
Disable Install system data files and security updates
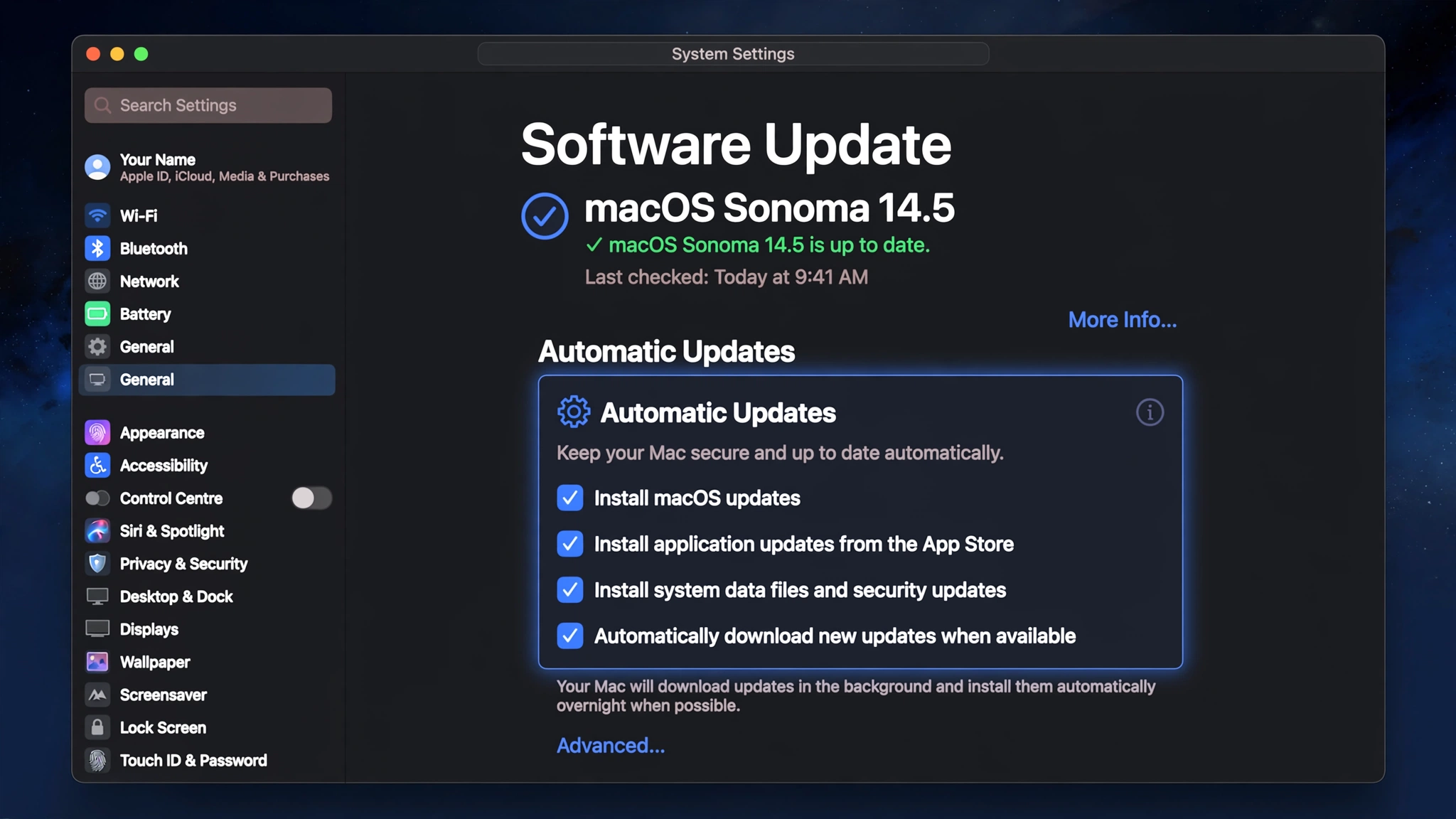570,589
